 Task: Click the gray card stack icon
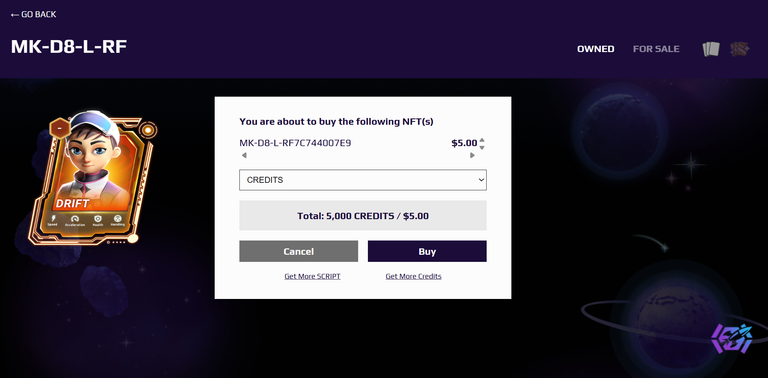(x=711, y=49)
